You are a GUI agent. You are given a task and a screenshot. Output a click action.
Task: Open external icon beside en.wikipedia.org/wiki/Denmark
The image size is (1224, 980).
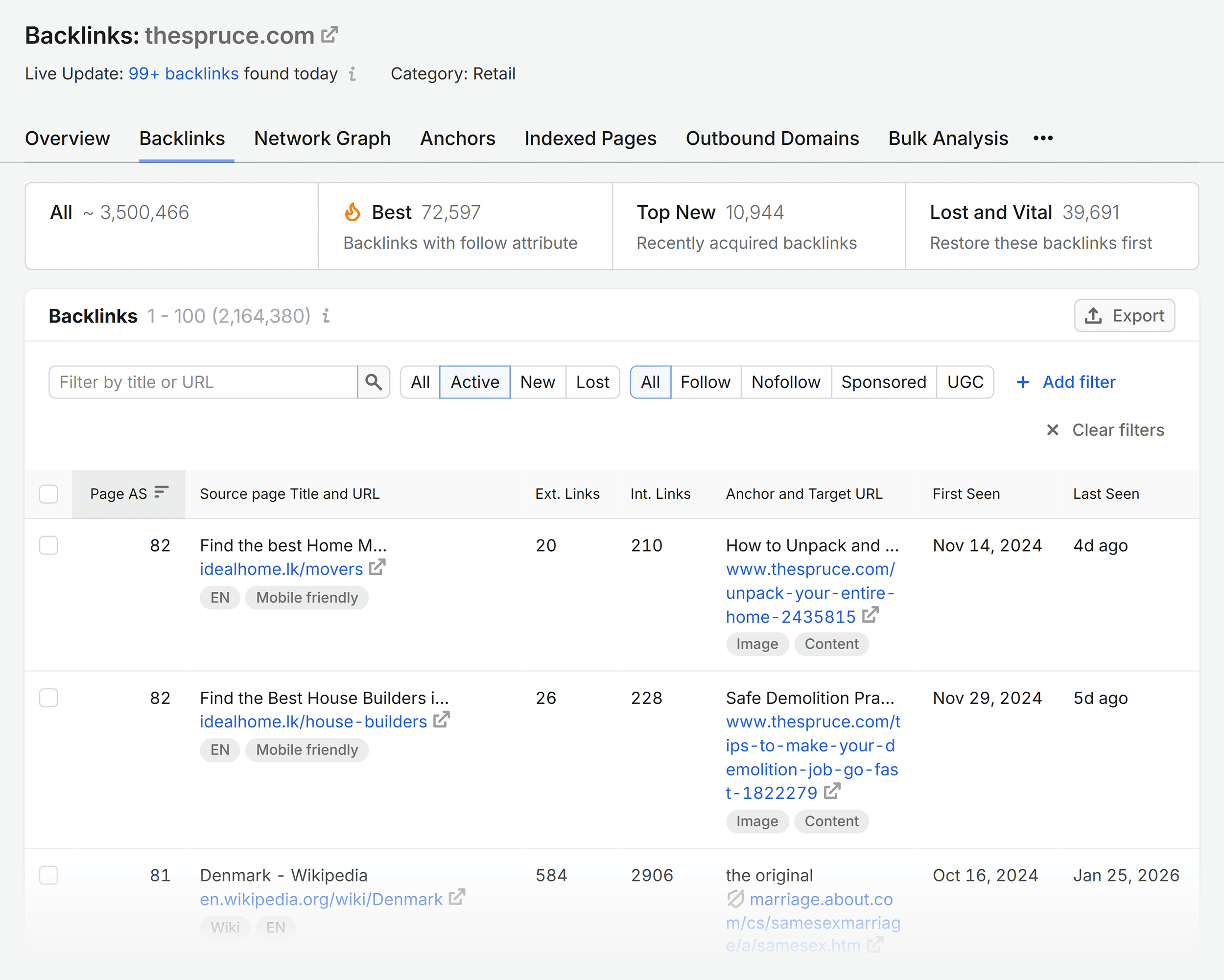pyautogui.click(x=456, y=898)
